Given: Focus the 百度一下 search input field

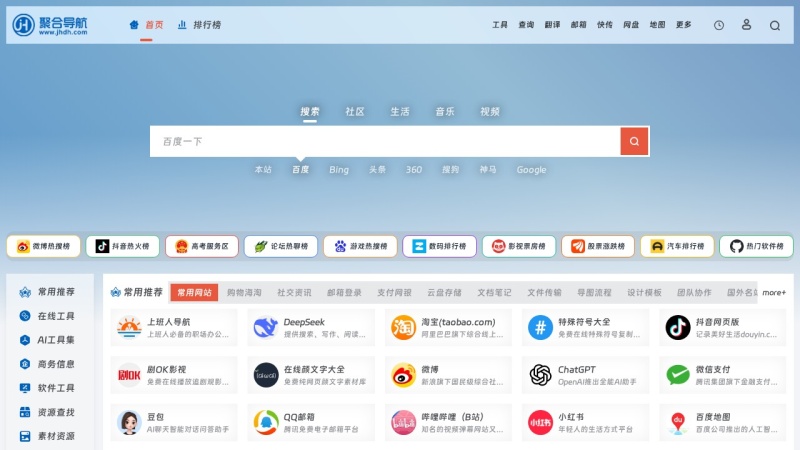Looking at the screenshot, I should pyautogui.click(x=385, y=141).
